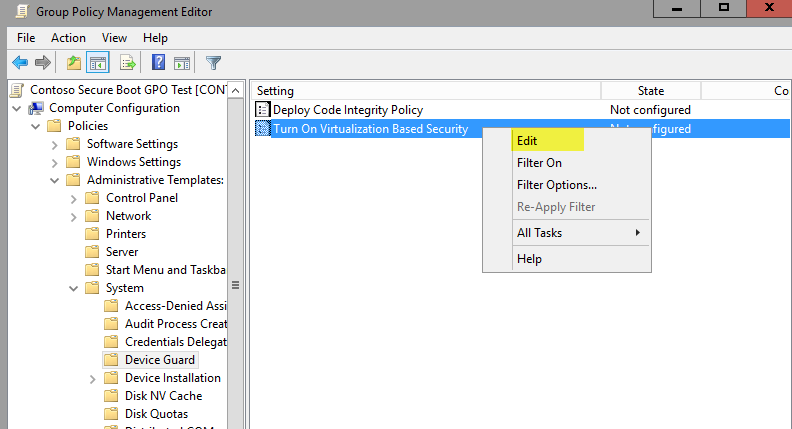Click the Export List toolbar icon
This screenshot has width=792, height=429.
click(128, 63)
